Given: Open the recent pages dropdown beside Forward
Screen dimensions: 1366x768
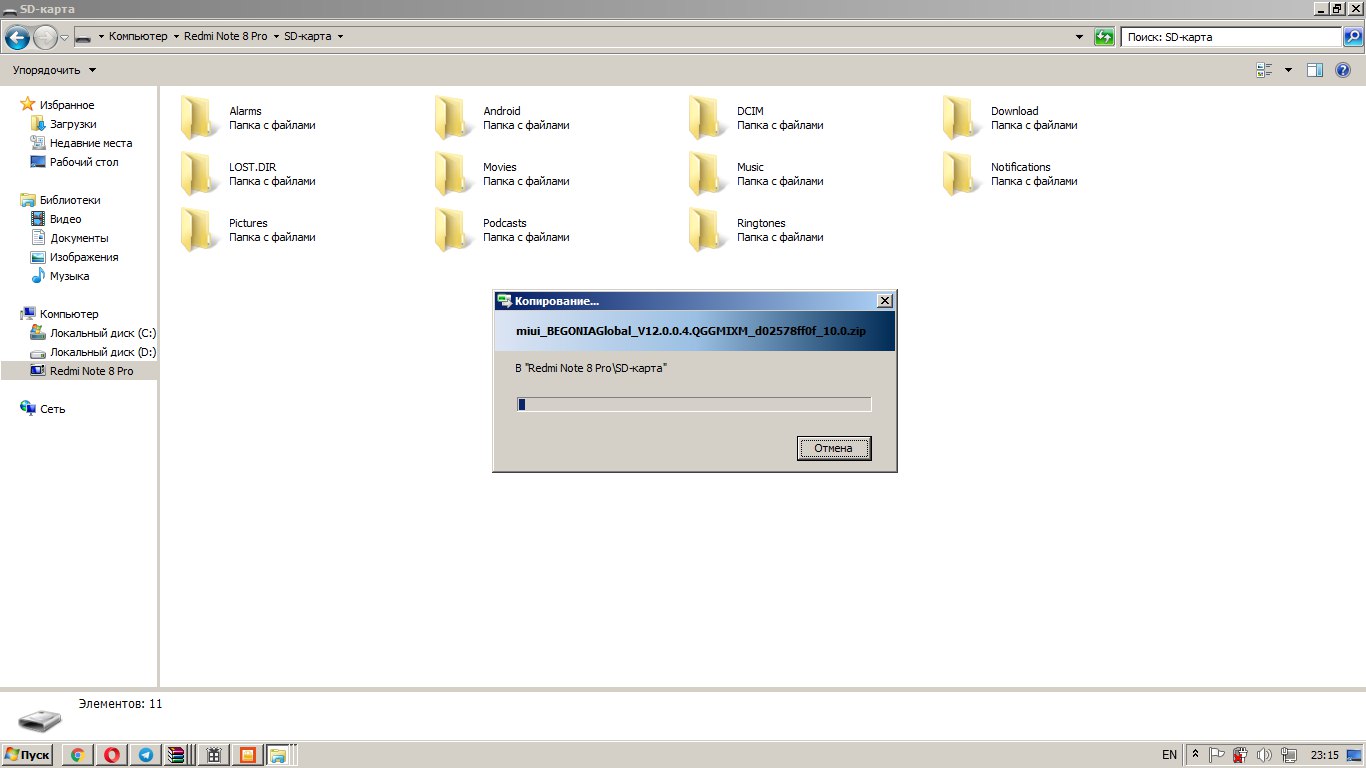Looking at the screenshot, I should 65,37.
